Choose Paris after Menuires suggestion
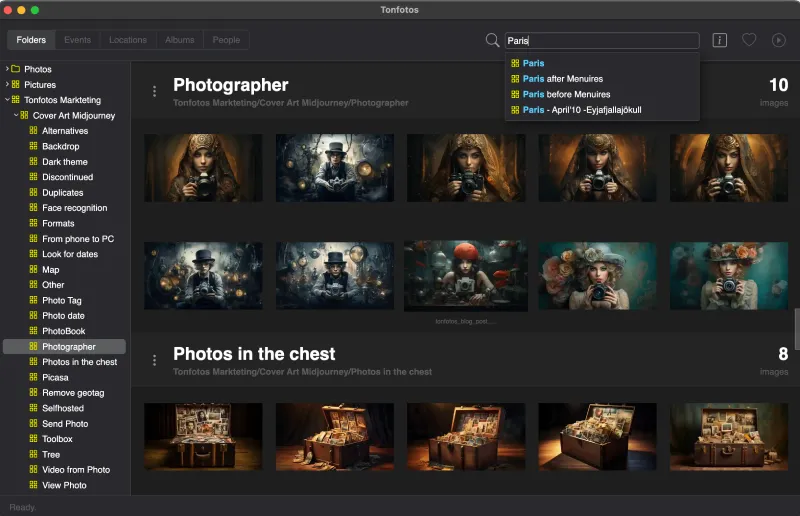Screen dimensions: 800x516 pyautogui.click(x=602, y=79)
